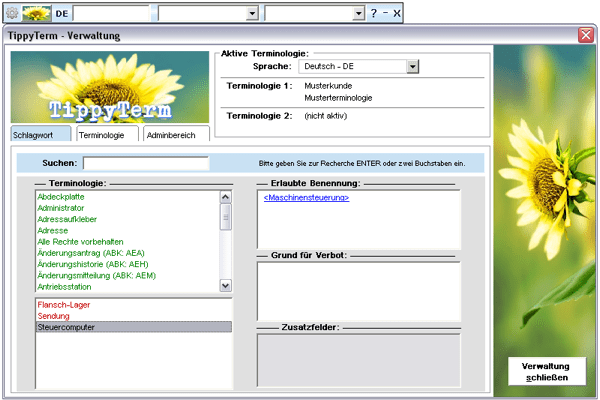Screen dimensions: 600x400
Task: Select Antriebsstation in the Terminologie list
Action: tap(68, 285)
